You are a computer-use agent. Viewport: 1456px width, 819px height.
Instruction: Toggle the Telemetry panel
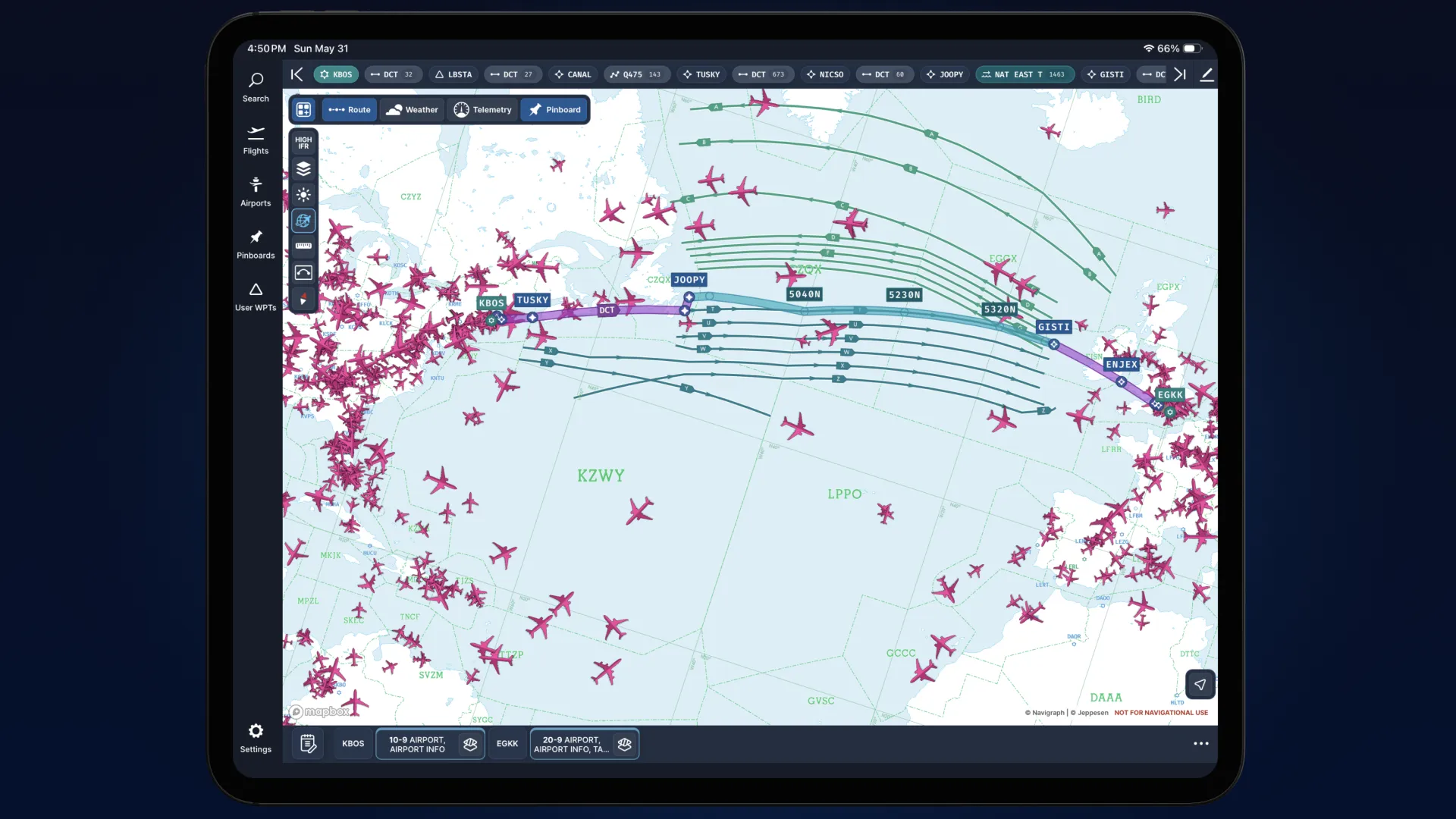click(x=482, y=110)
